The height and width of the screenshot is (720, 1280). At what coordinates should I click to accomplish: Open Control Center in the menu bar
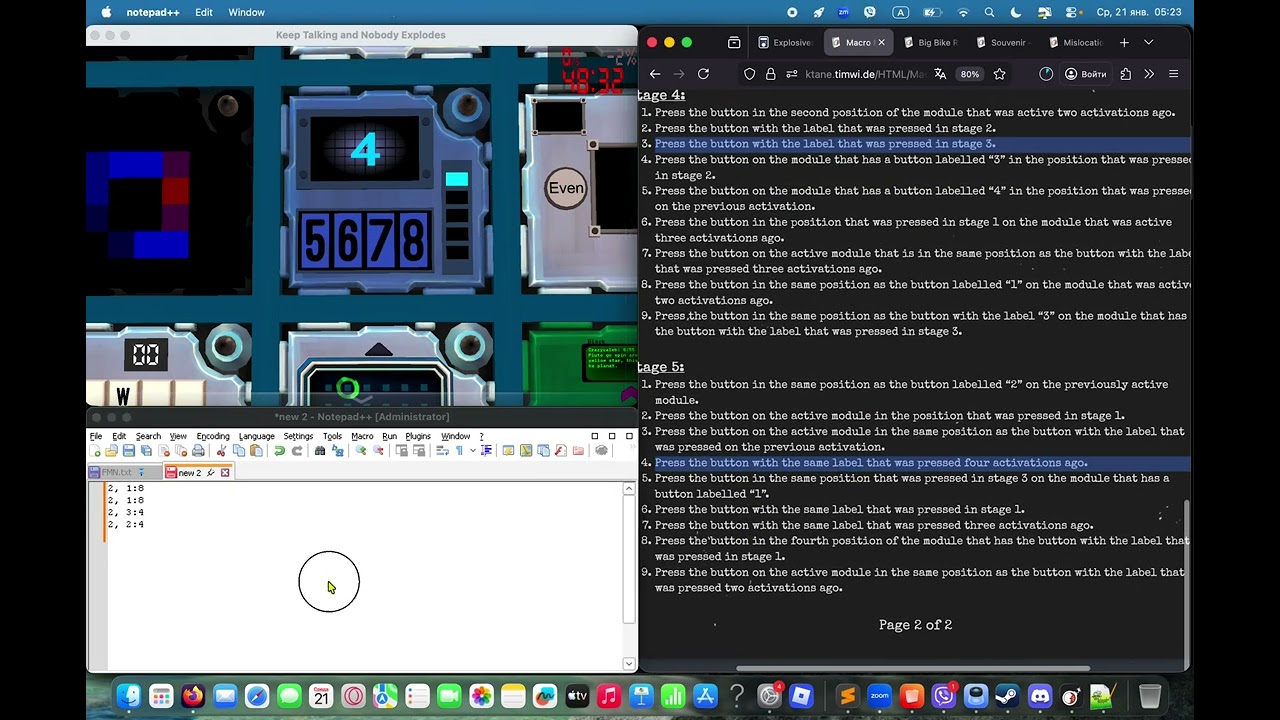[x=1072, y=12]
